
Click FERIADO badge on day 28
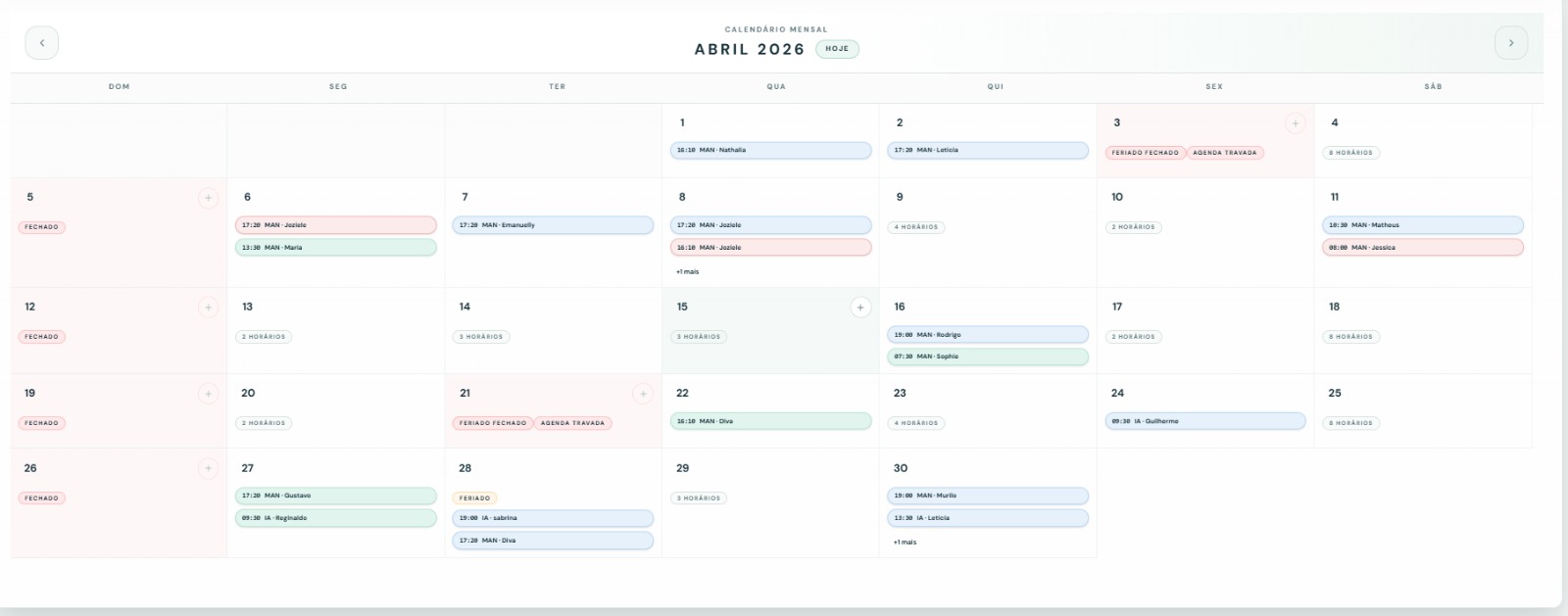(x=474, y=498)
